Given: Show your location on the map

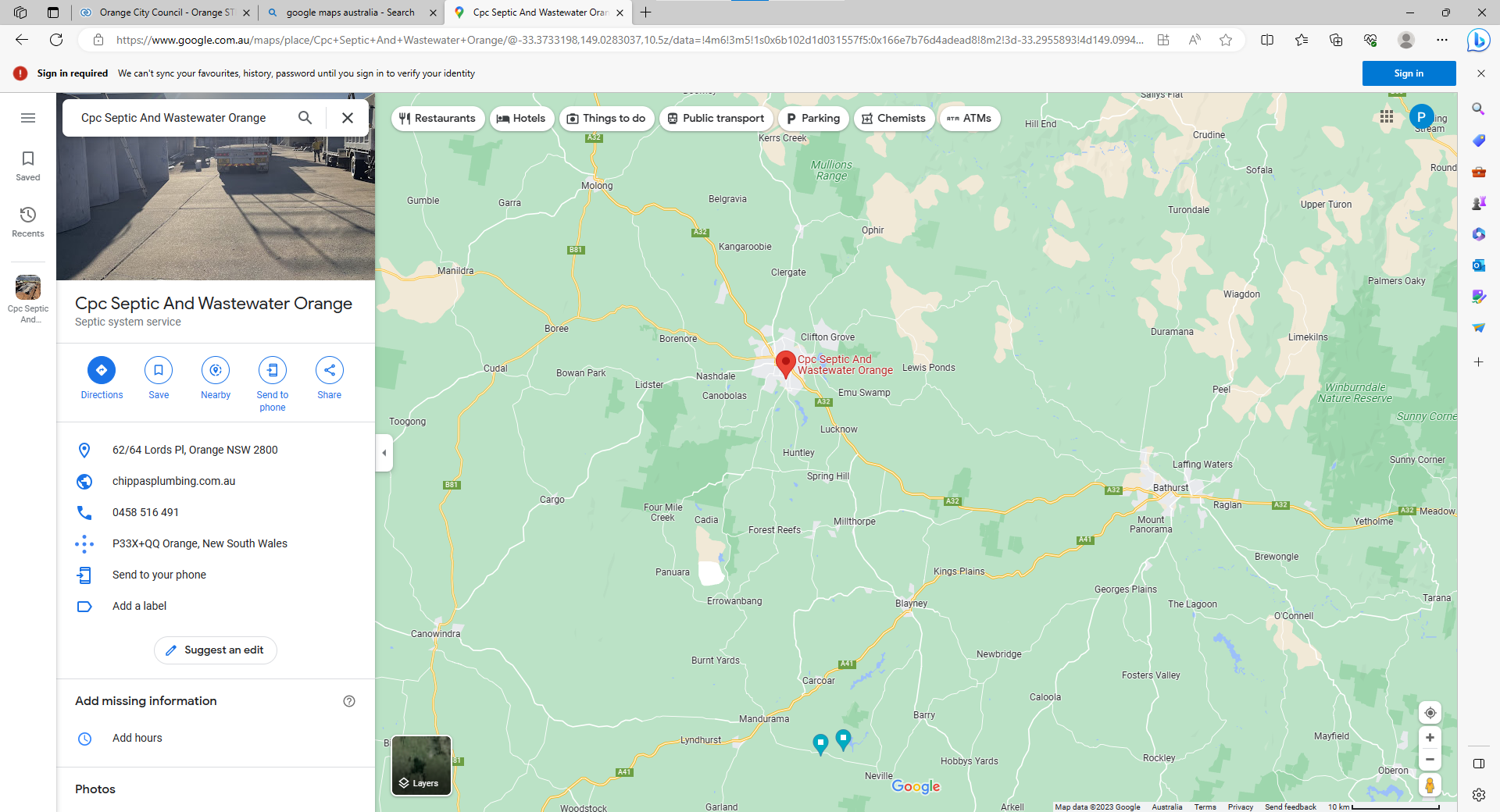Looking at the screenshot, I should coord(1430,712).
